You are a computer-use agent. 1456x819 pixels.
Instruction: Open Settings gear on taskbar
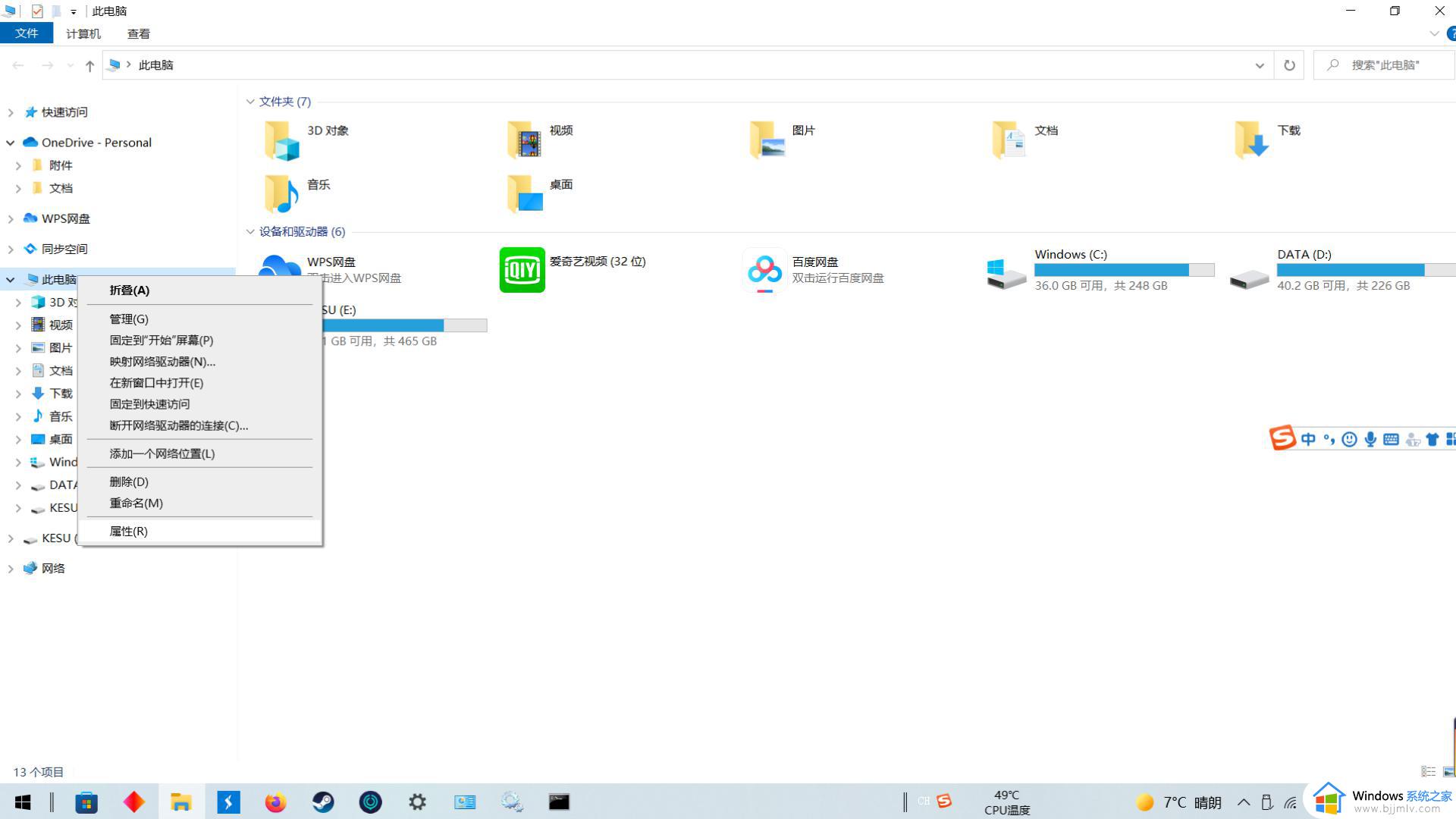point(417,802)
